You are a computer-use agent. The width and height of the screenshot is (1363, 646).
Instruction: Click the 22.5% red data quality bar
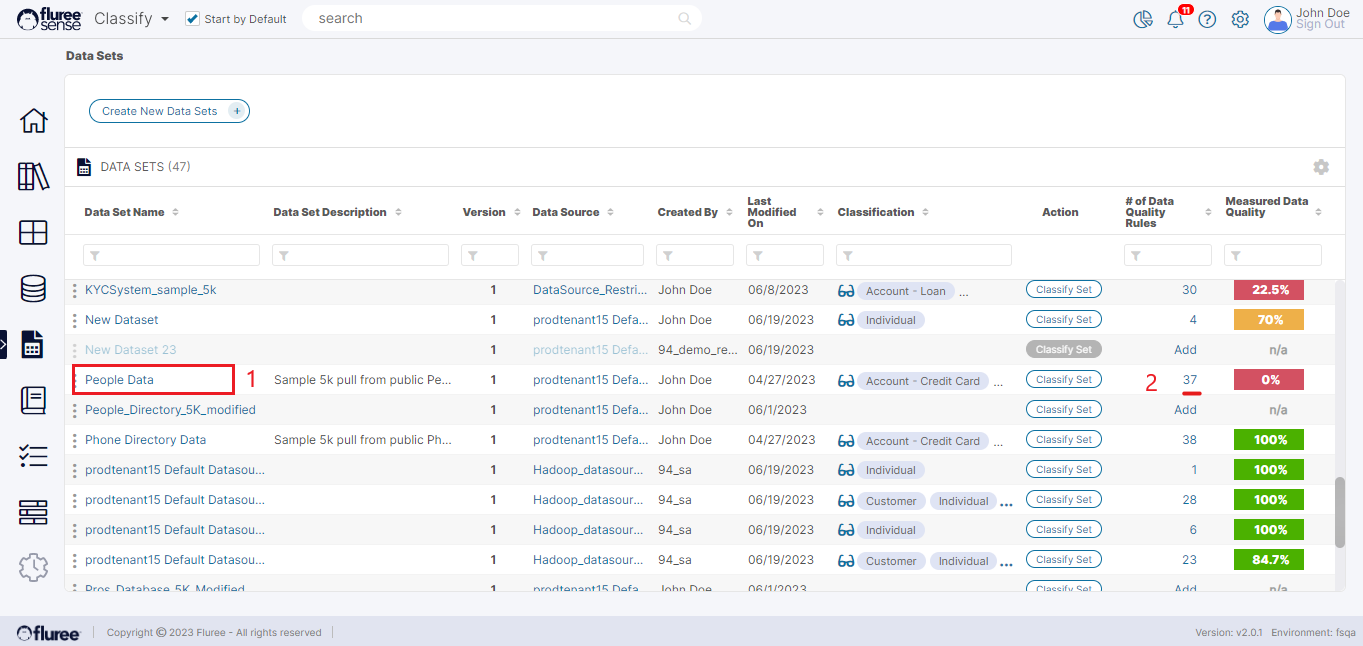1270,290
